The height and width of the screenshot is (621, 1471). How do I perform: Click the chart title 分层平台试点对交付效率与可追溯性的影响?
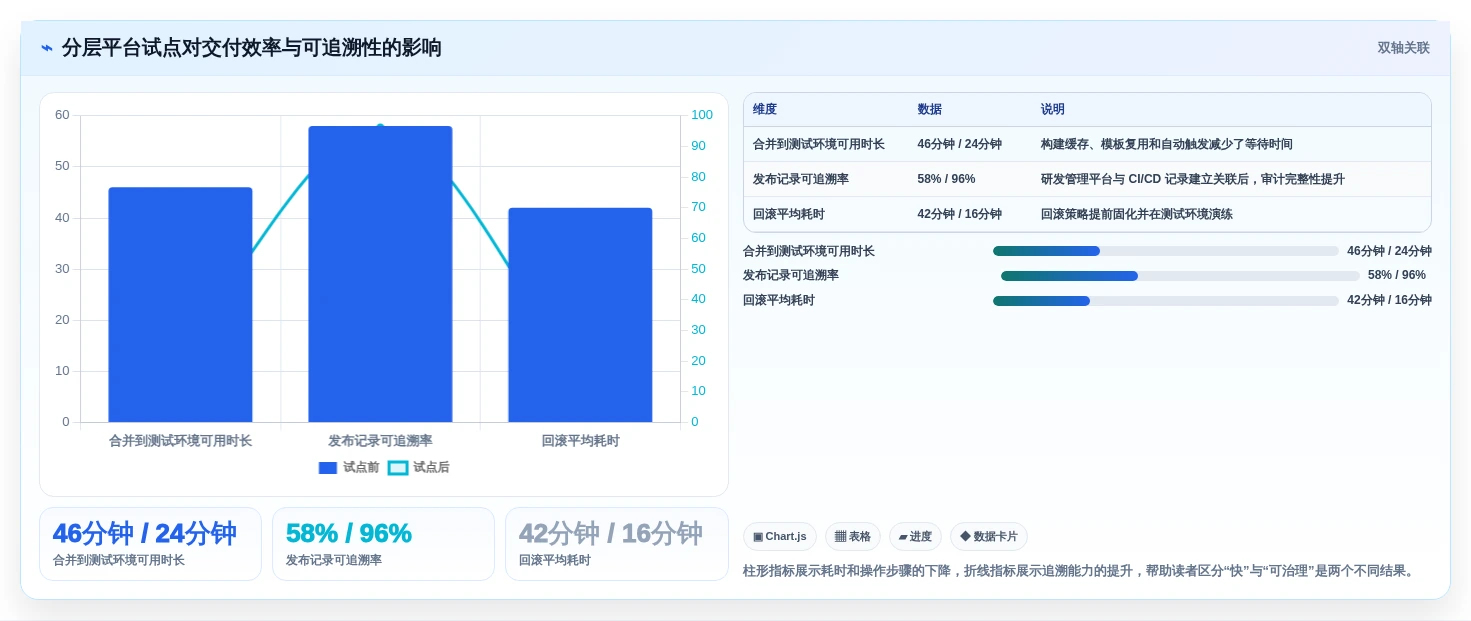252,48
